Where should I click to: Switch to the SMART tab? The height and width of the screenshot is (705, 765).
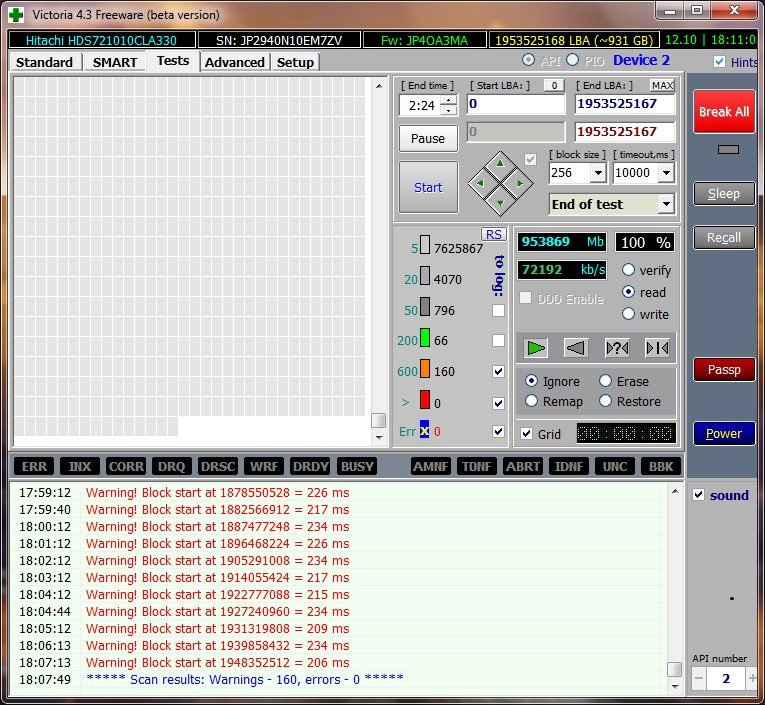pos(115,62)
